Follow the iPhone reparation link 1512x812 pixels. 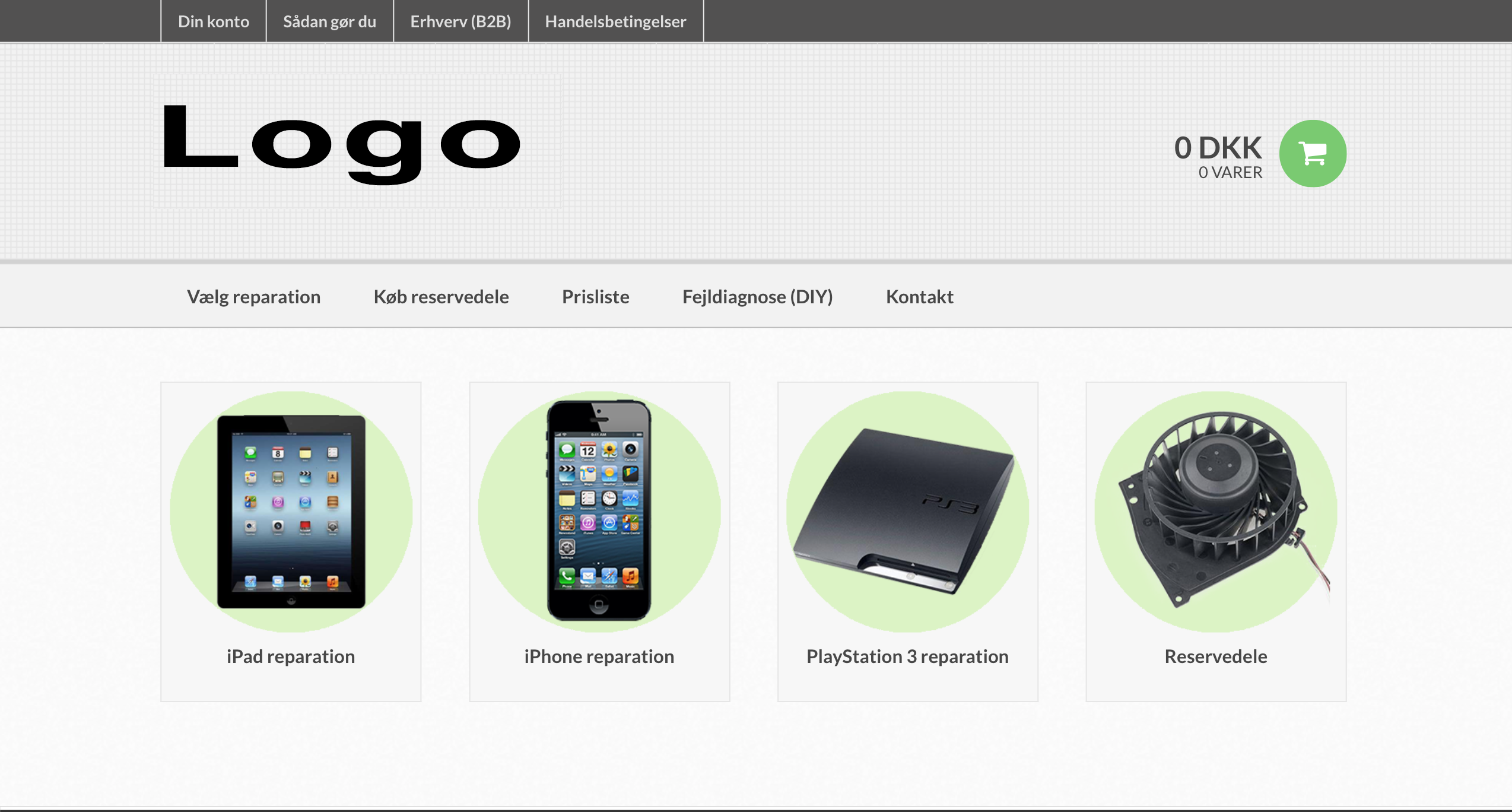click(599, 656)
